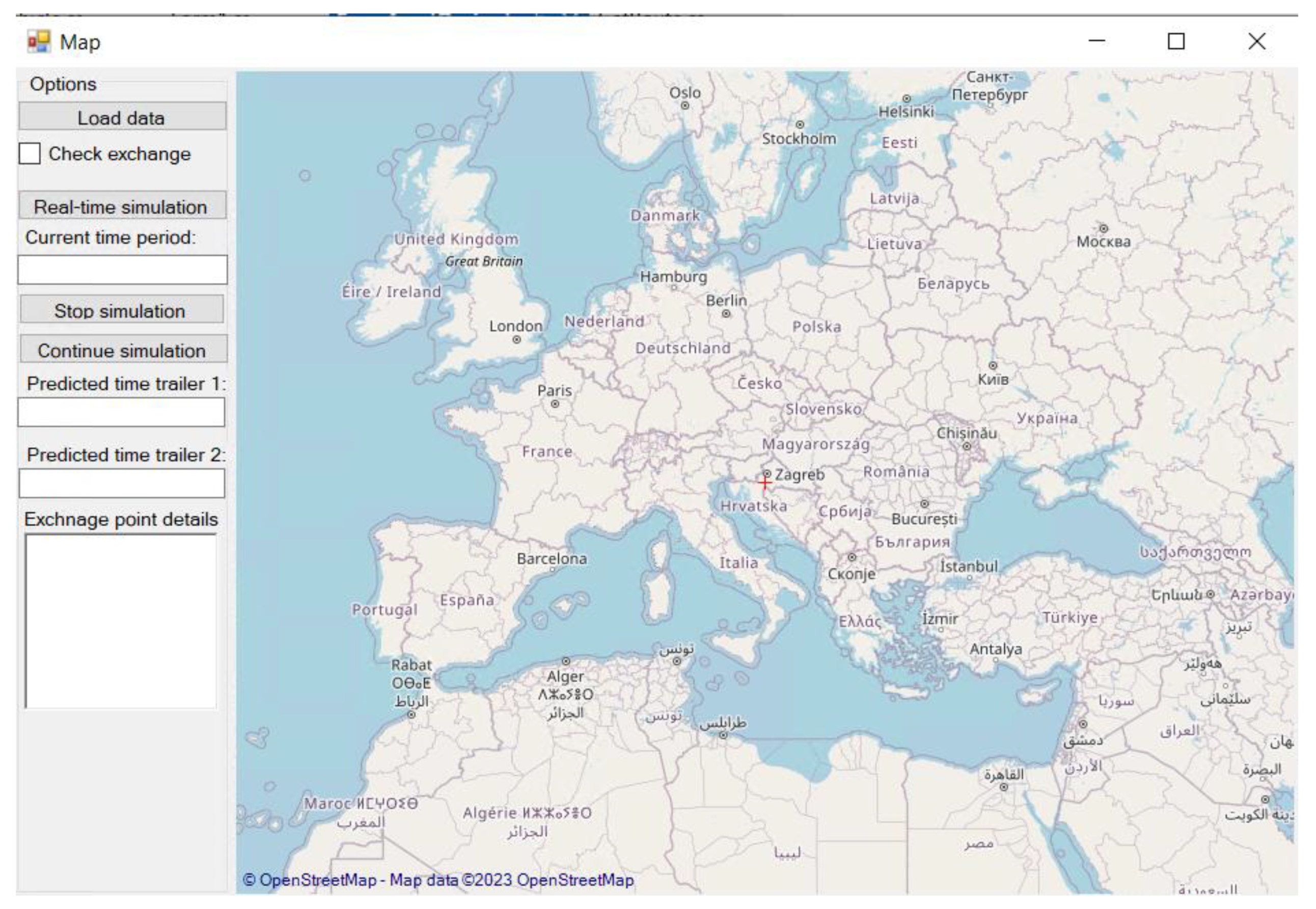Click the Київ city marker dot
This screenshot has width=1316, height=909.
click(x=993, y=365)
